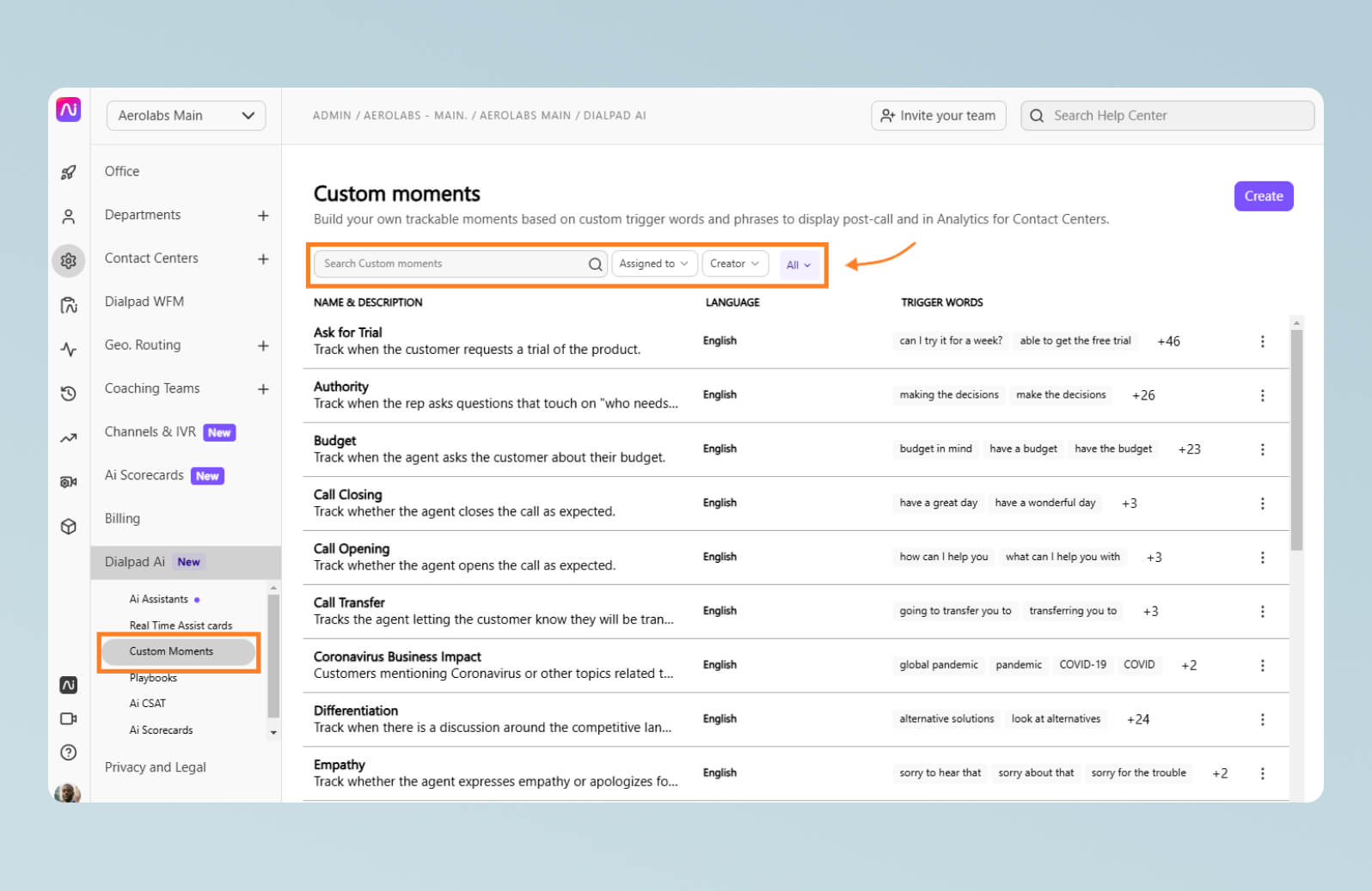Go to Office settings
This screenshot has width=1372, height=891.
122,172
